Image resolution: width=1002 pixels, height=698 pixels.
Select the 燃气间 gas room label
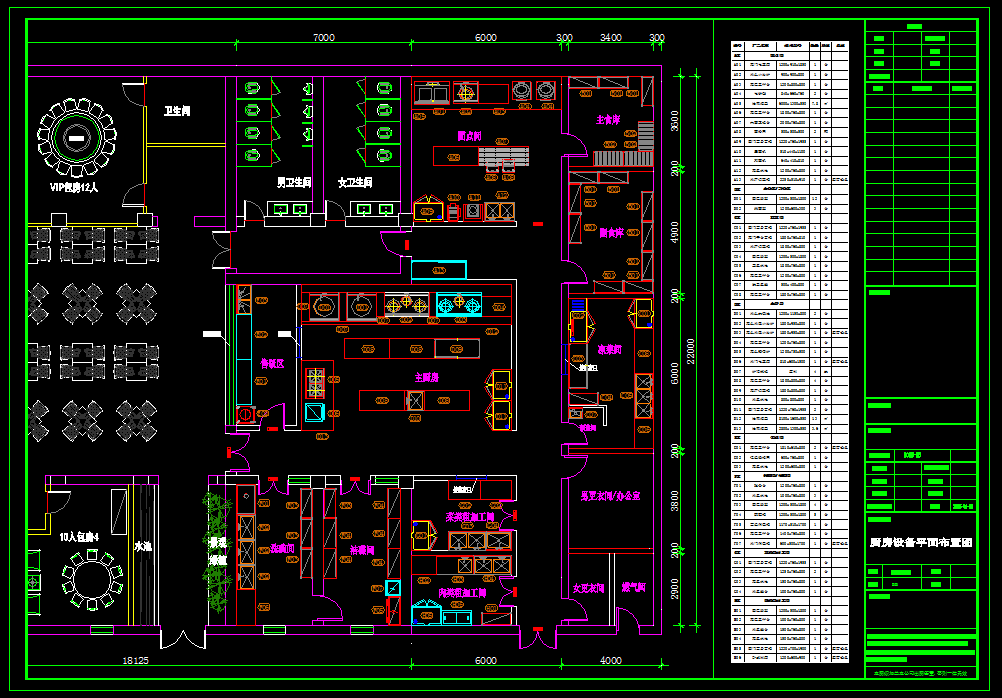pyautogui.click(x=632, y=587)
